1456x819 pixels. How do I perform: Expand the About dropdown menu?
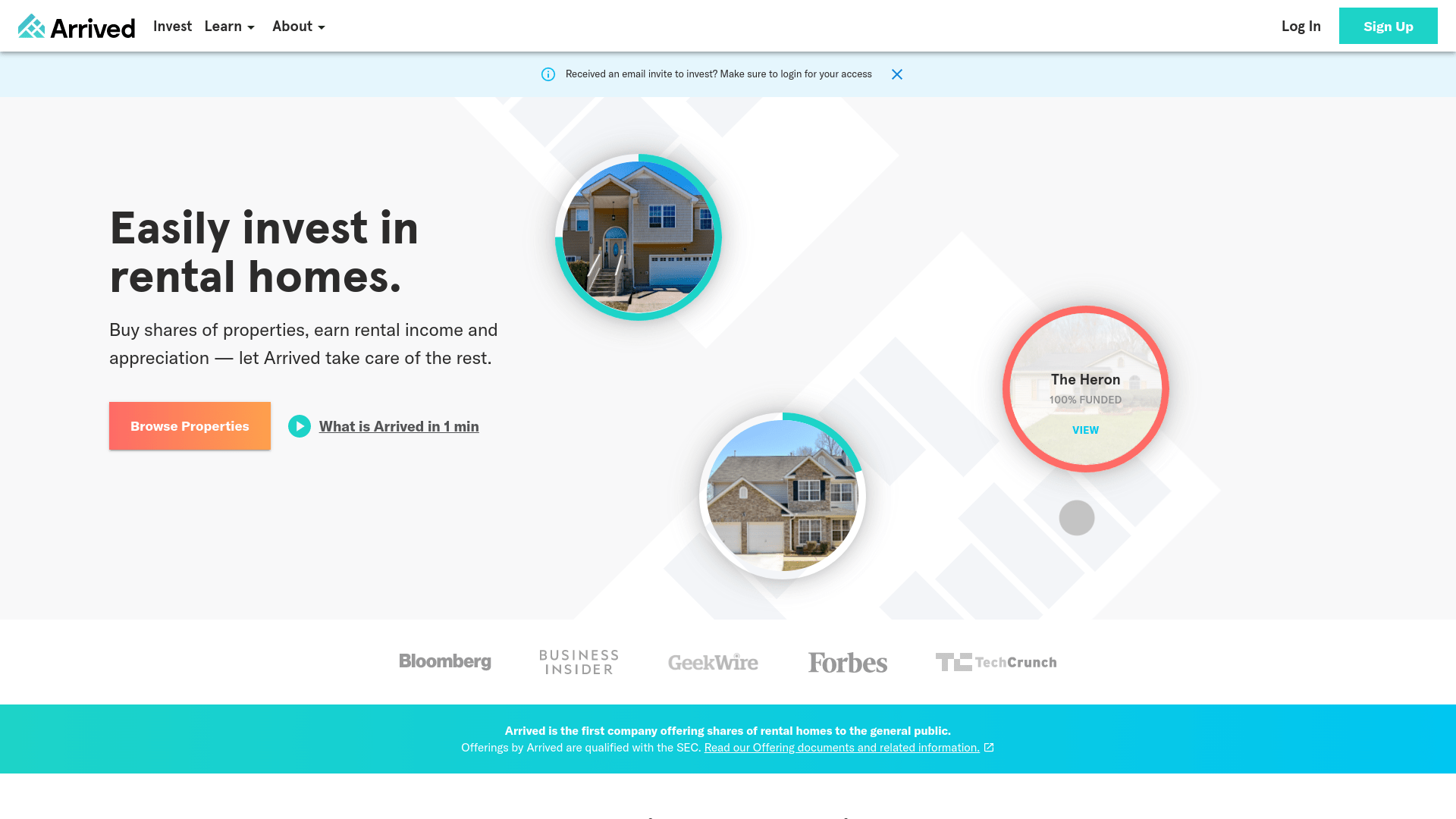299,27
